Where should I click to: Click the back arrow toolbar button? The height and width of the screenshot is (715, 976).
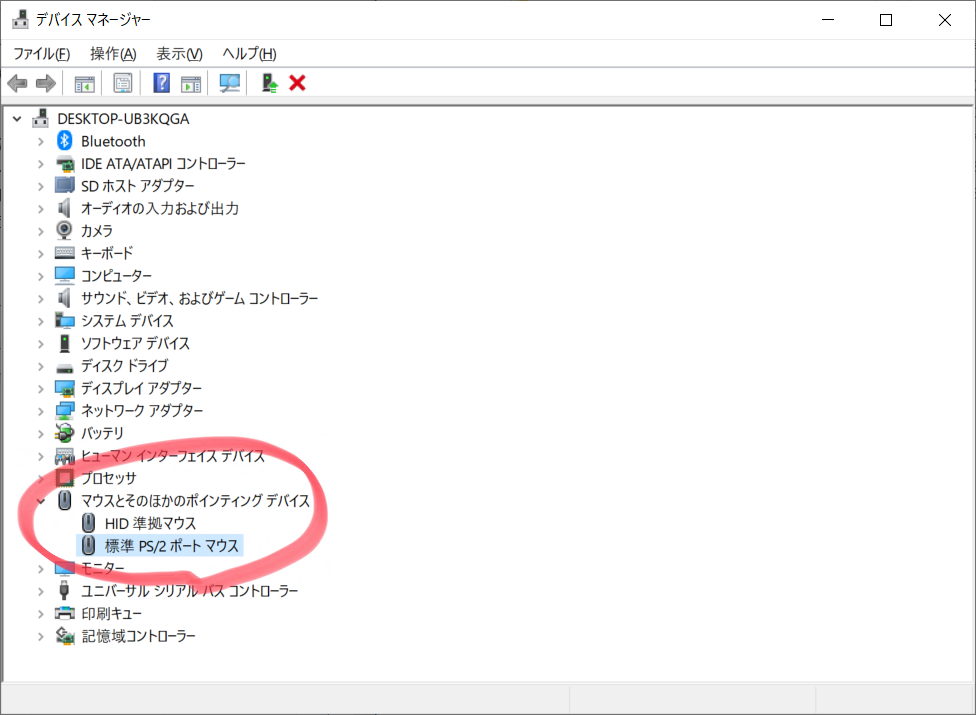point(17,83)
